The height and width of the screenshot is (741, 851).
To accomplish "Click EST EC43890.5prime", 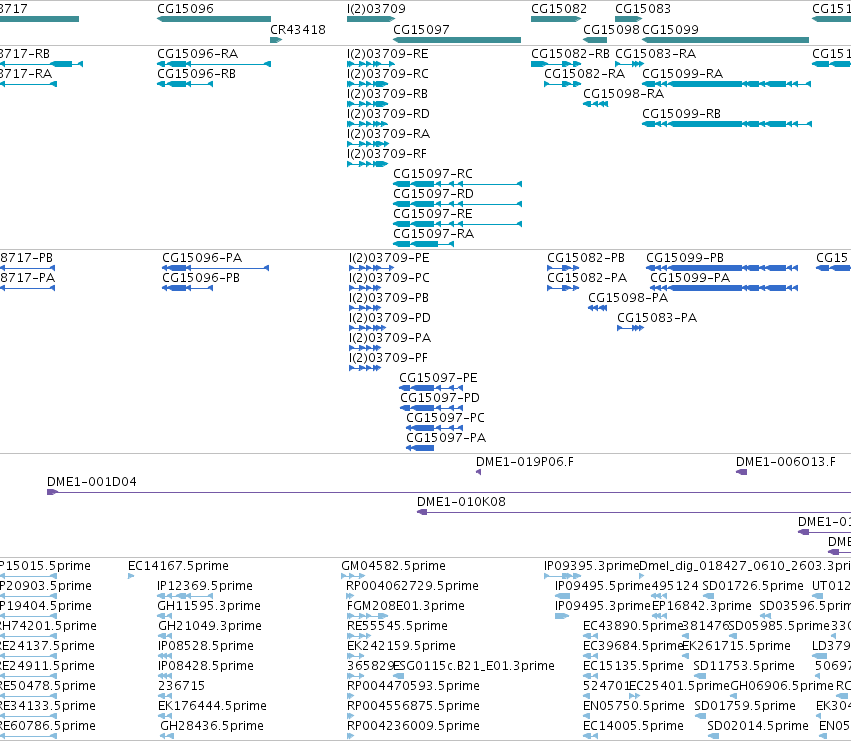I will coord(633,626).
